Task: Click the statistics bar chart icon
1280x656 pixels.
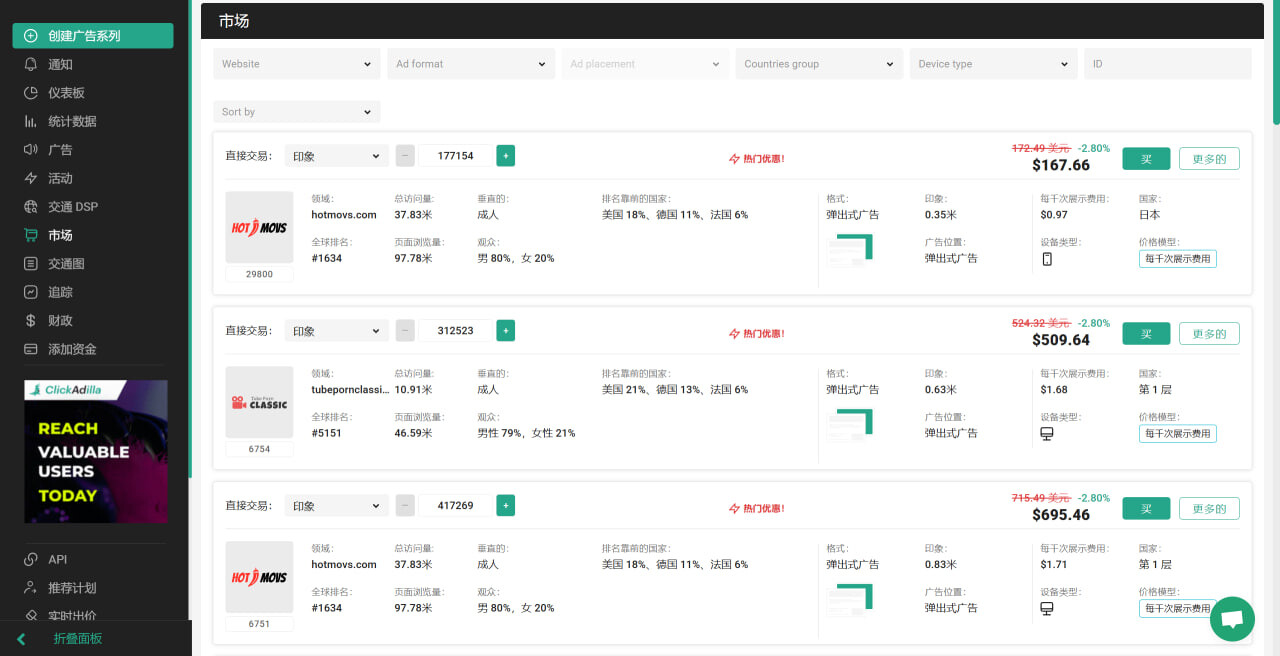Action: [x=31, y=121]
